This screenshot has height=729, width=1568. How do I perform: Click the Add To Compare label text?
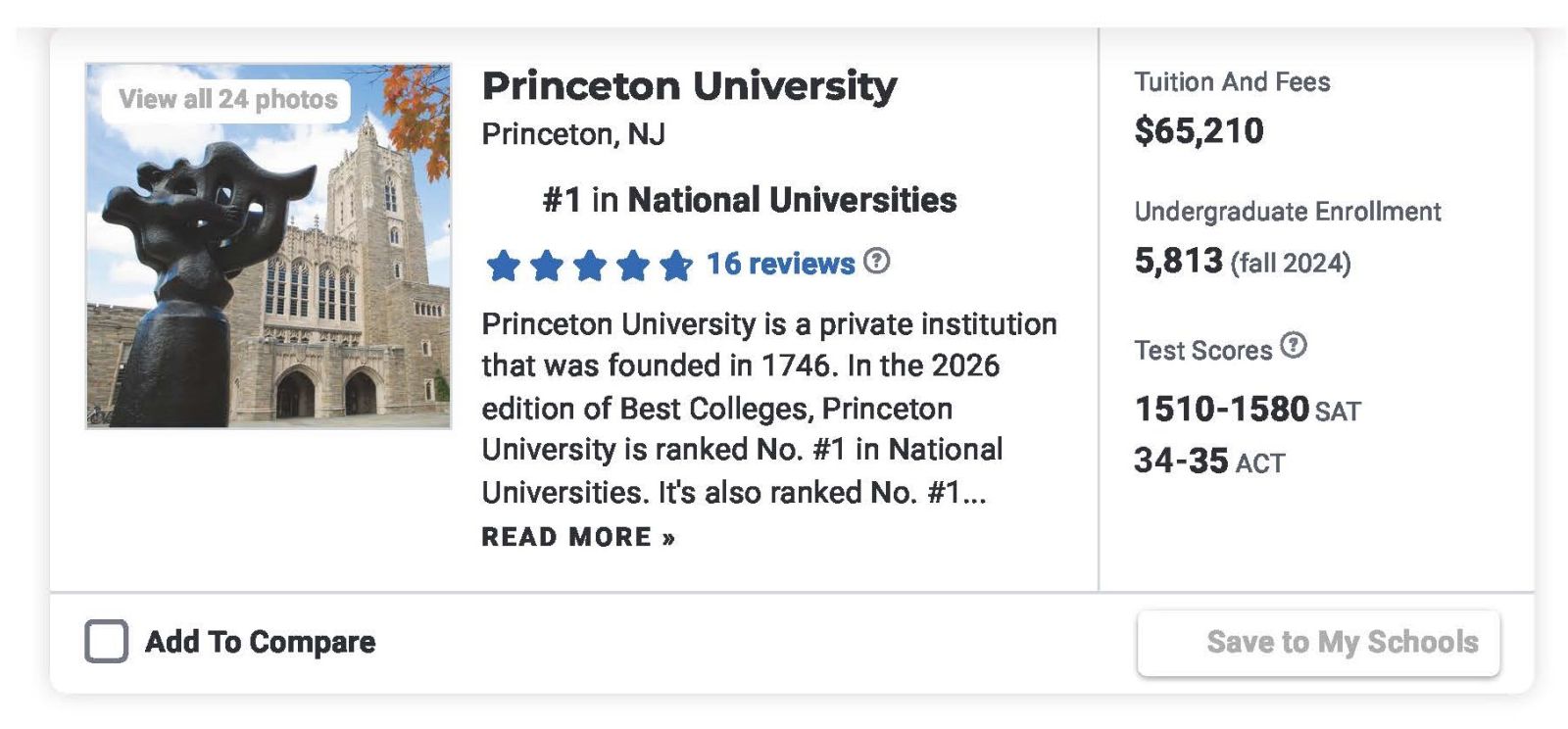point(260,642)
